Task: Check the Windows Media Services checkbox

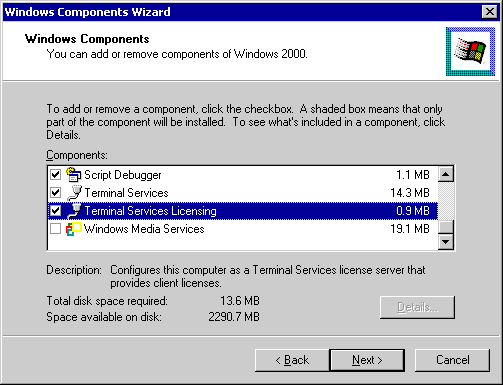Action: (55, 229)
